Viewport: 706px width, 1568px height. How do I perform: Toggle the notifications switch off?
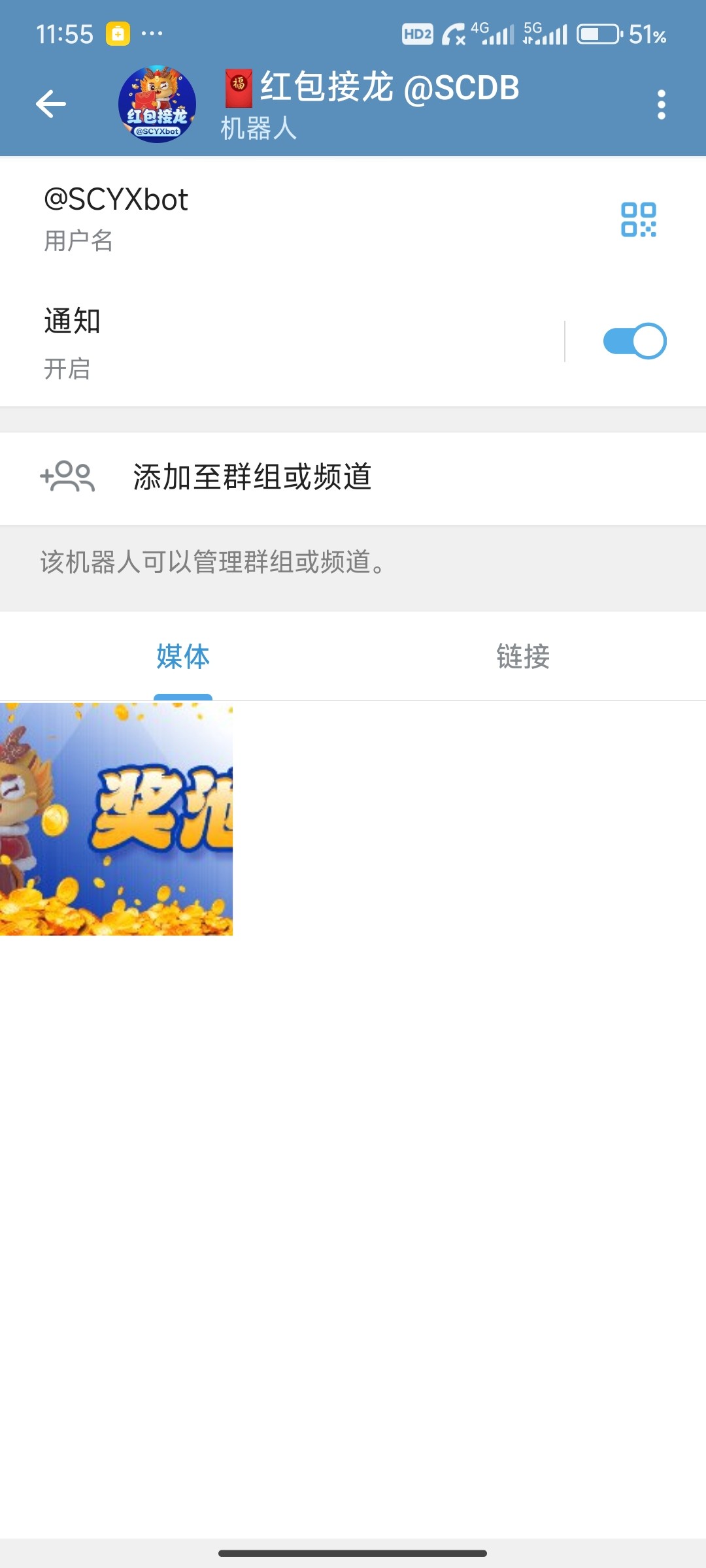coord(634,341)
